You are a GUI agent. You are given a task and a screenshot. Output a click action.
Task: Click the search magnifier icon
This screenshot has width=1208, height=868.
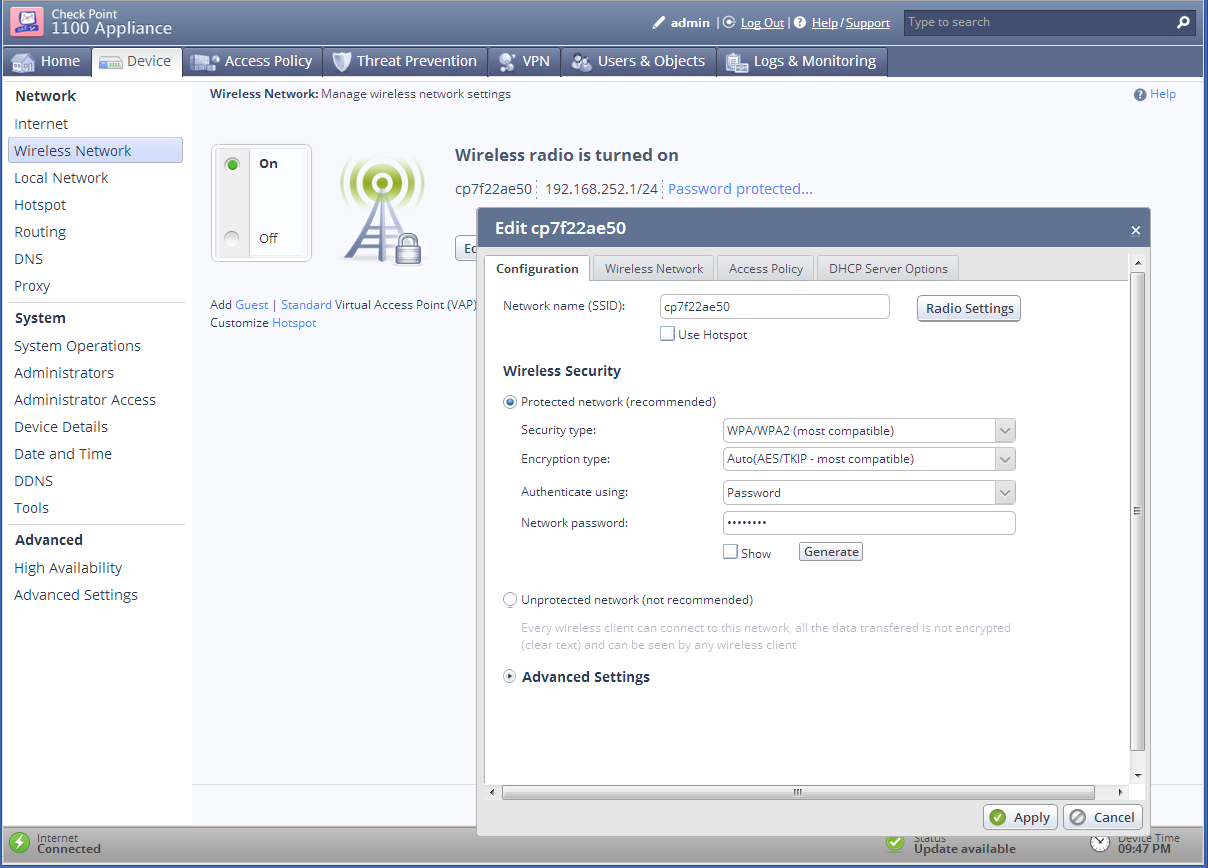pyautogui.click(x=1183, y=22)
